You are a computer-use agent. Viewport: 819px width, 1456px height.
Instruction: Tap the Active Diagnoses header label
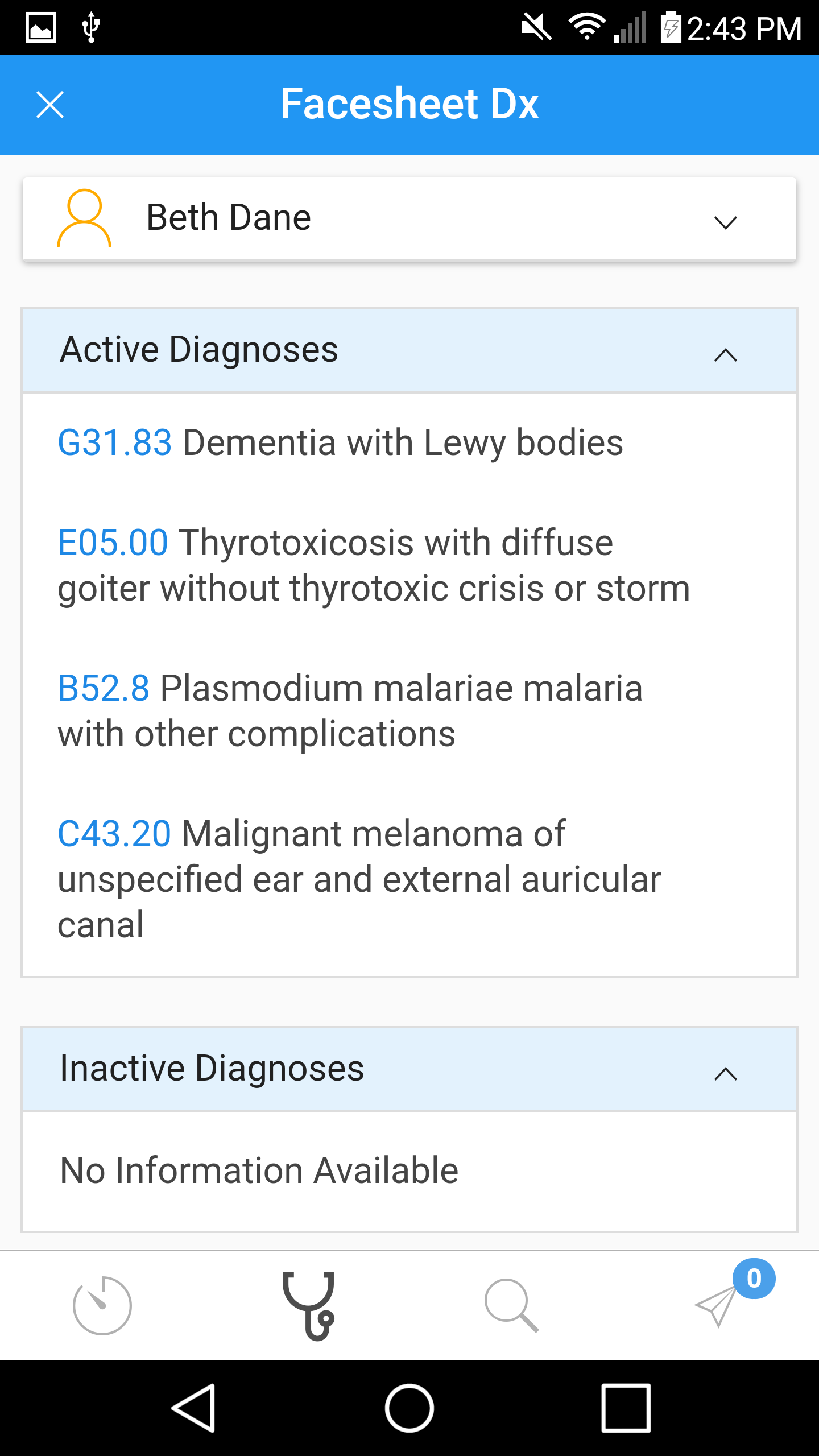[199, 349]
